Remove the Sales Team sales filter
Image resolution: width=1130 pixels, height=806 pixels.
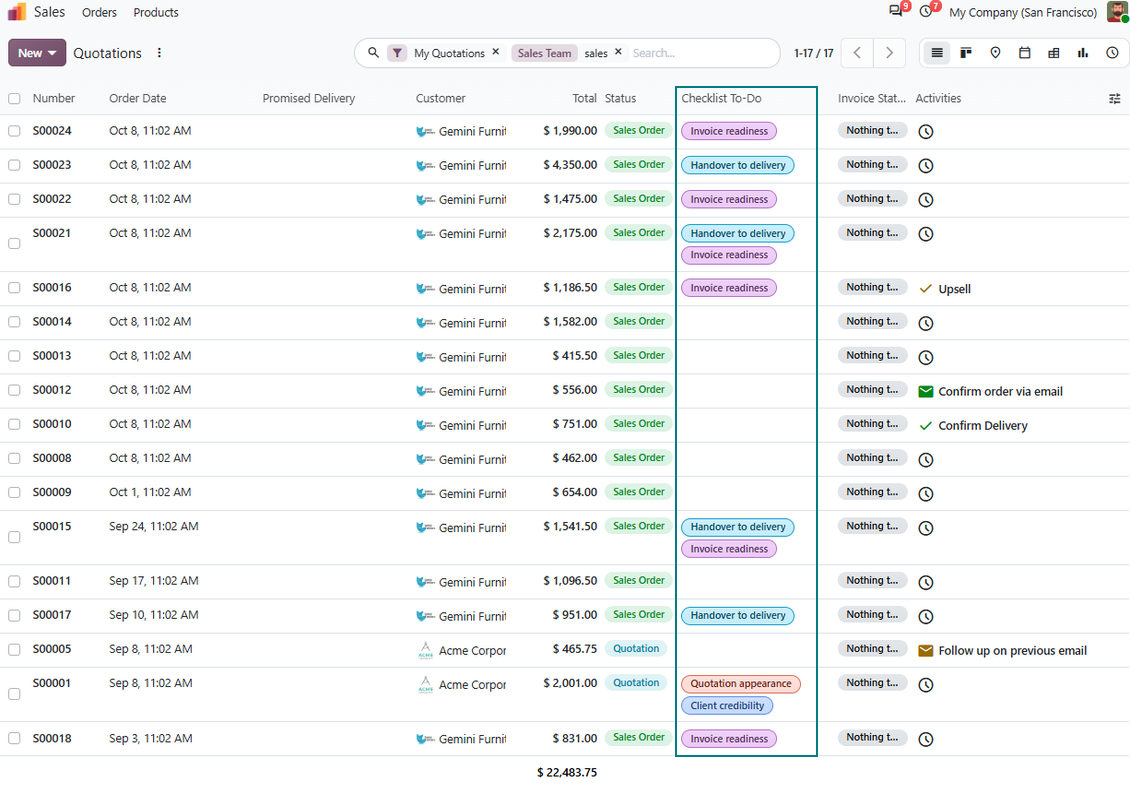(x=618, y=52)
